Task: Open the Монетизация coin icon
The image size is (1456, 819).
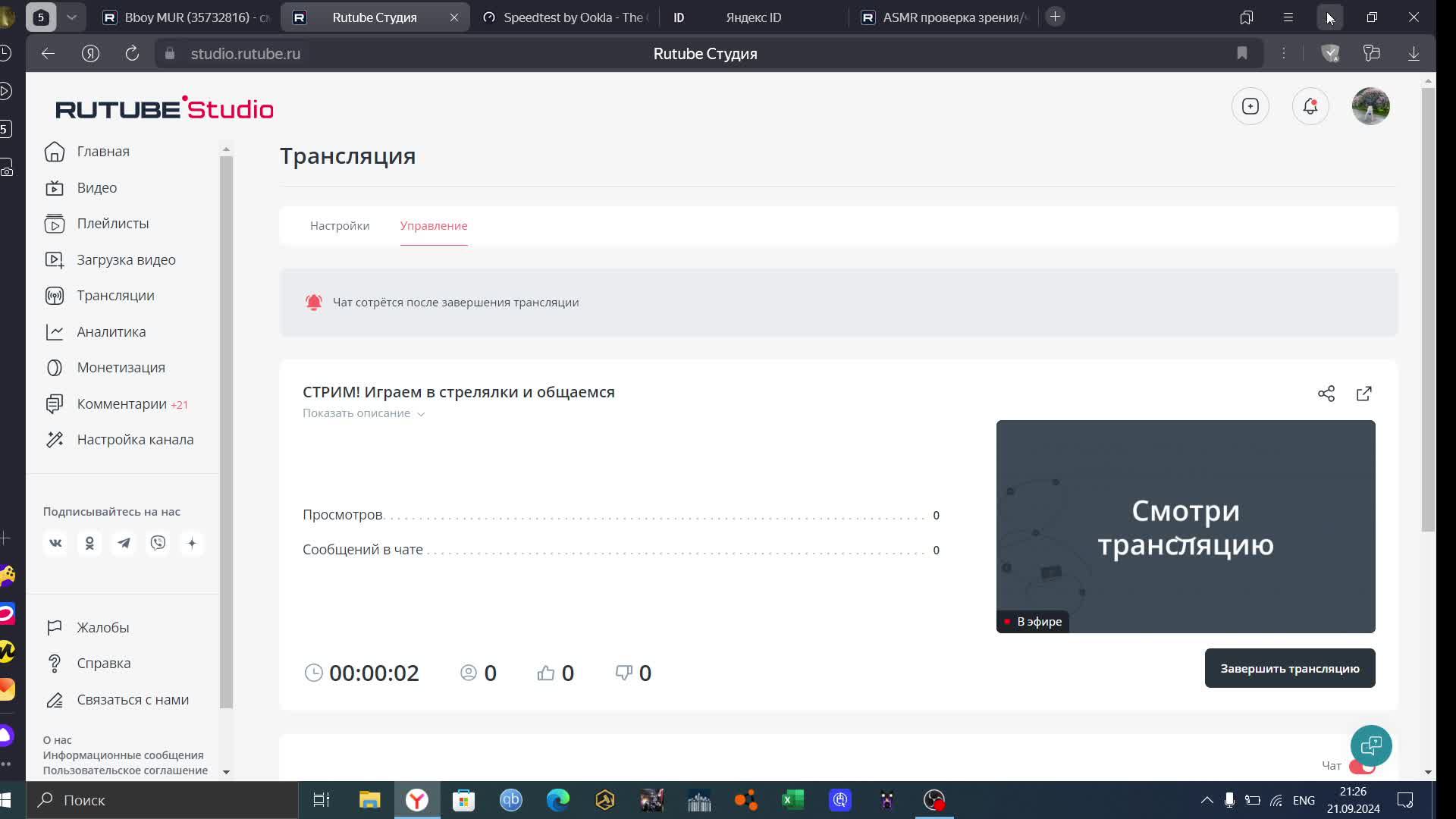Action: coord(55,368)
